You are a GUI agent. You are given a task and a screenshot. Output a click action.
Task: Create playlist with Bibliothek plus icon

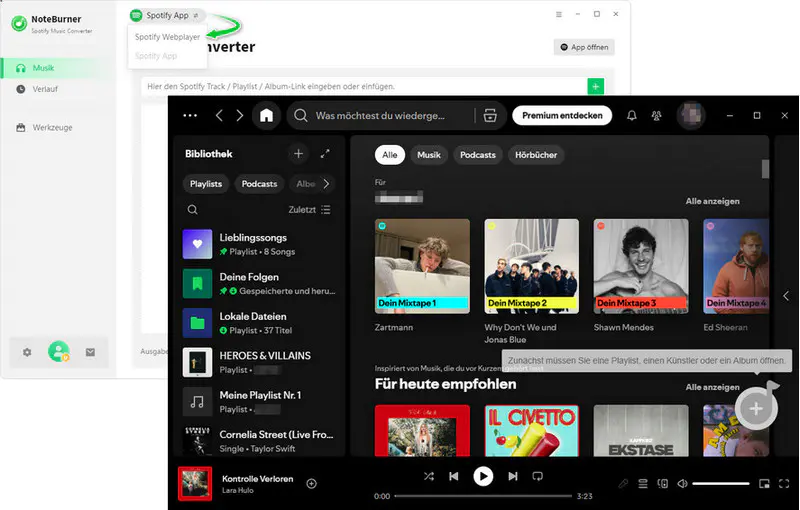pyautogui.click(x=298, y=154)
